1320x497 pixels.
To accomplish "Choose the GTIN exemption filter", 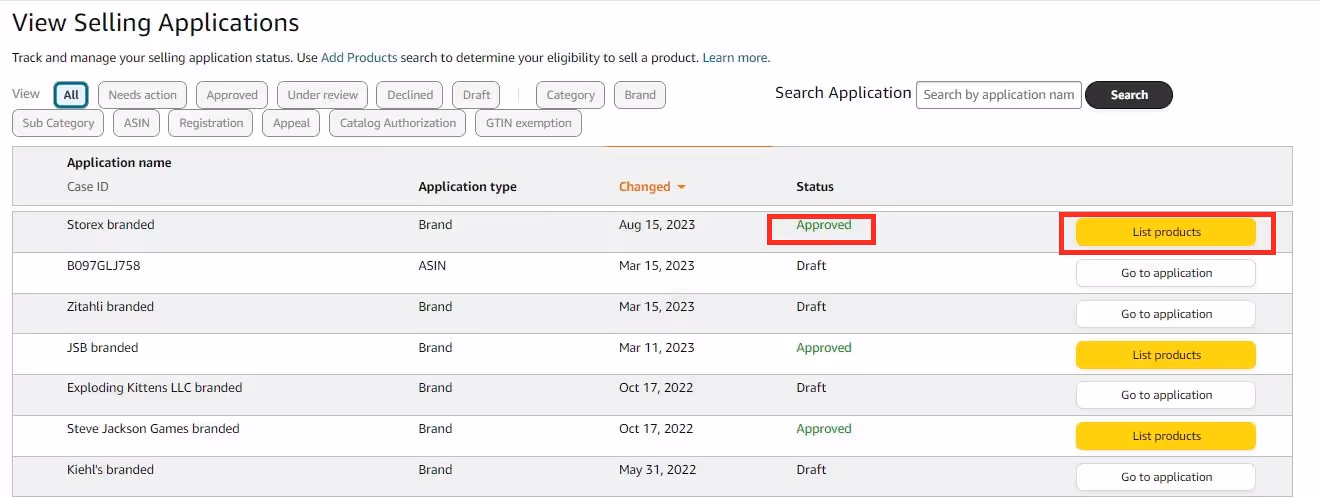I will click(x=529, y=123).
